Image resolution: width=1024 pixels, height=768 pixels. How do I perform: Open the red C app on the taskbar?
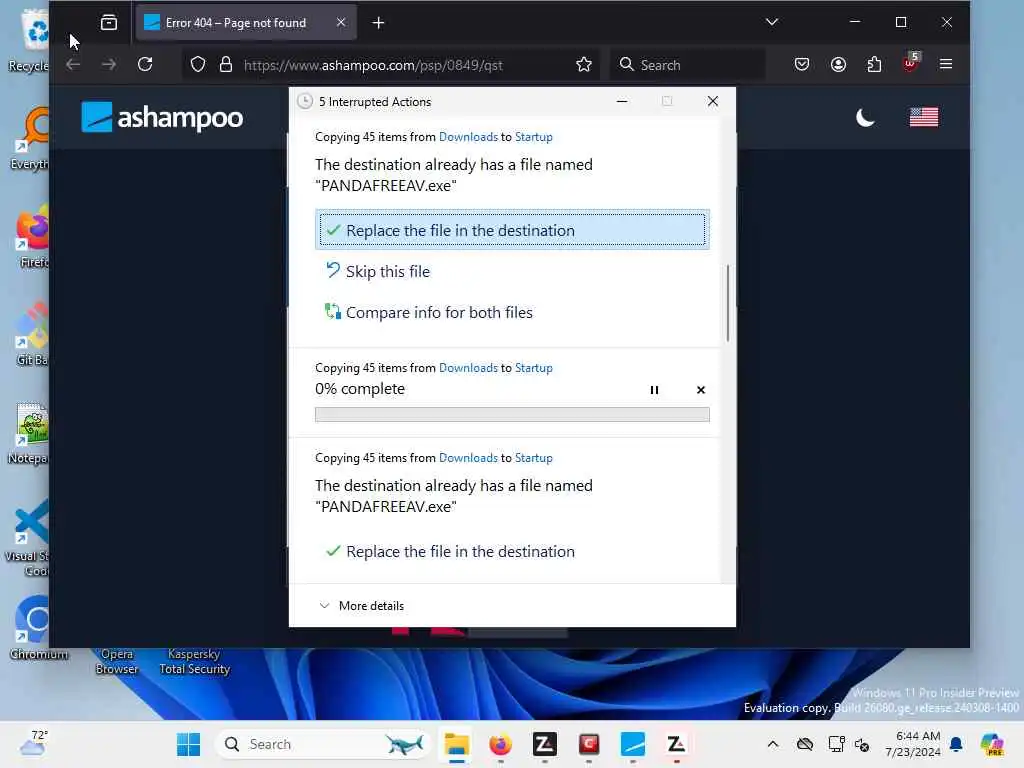[589, 744]
